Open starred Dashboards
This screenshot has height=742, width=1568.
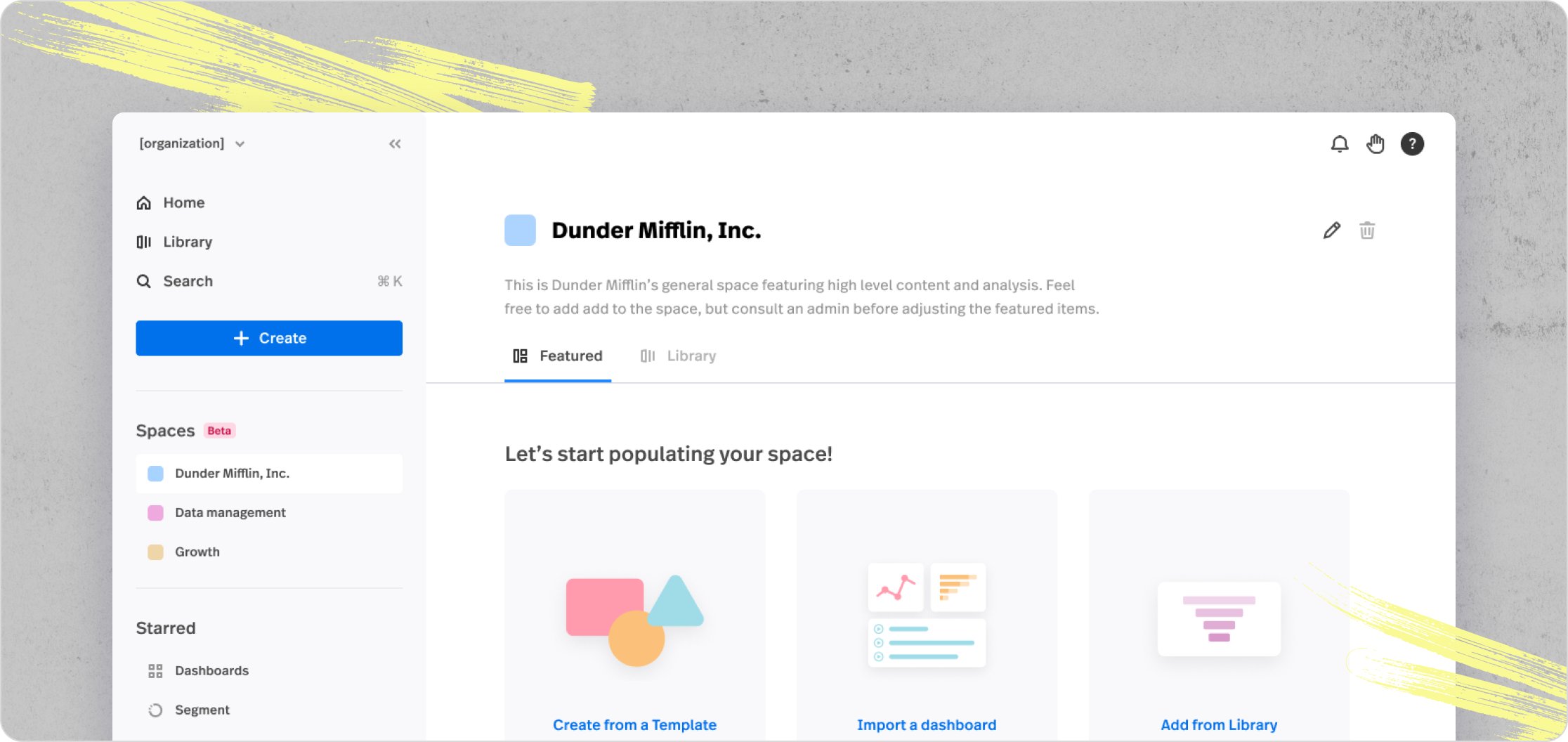[269, 671]
